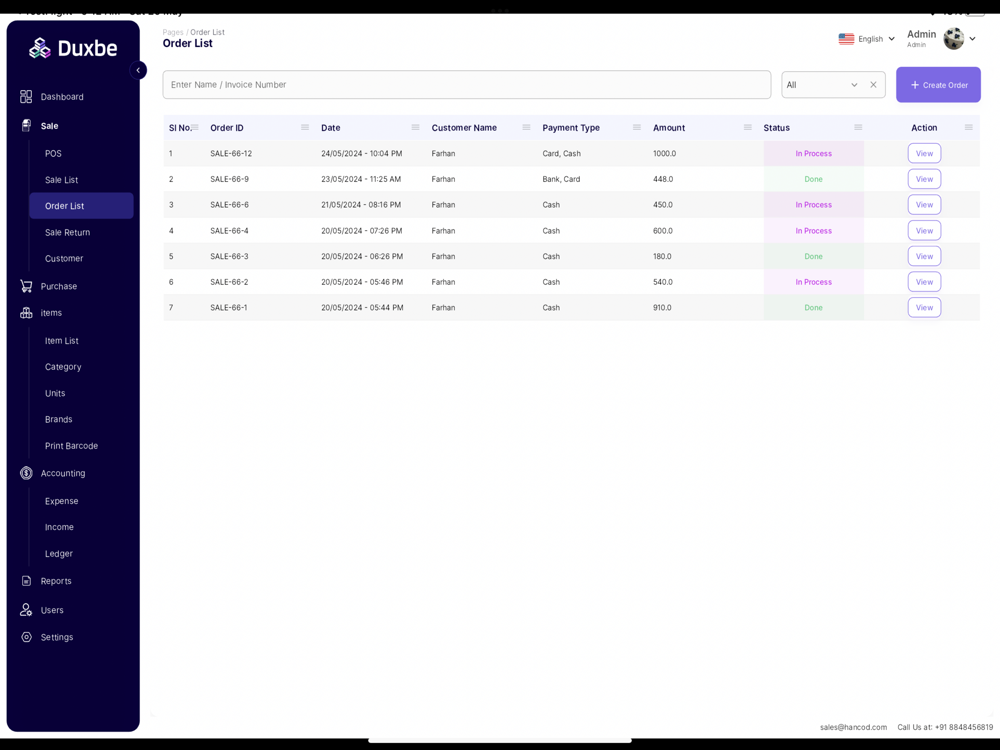Image resolution: width=1000 pixels, height=750 pixels.
Task: Click the Admin profile avatar
Action: point(953,39)
